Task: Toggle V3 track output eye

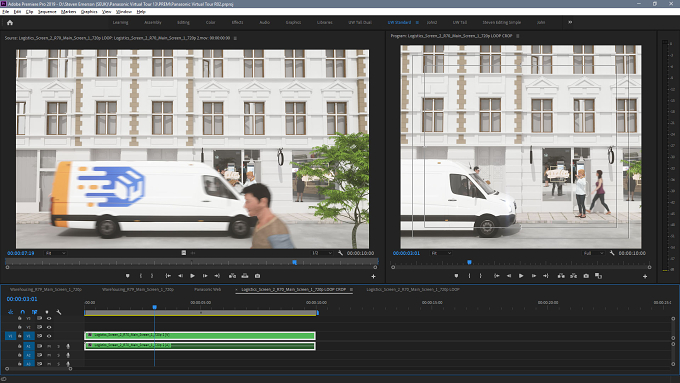Action: coord(49,318)
